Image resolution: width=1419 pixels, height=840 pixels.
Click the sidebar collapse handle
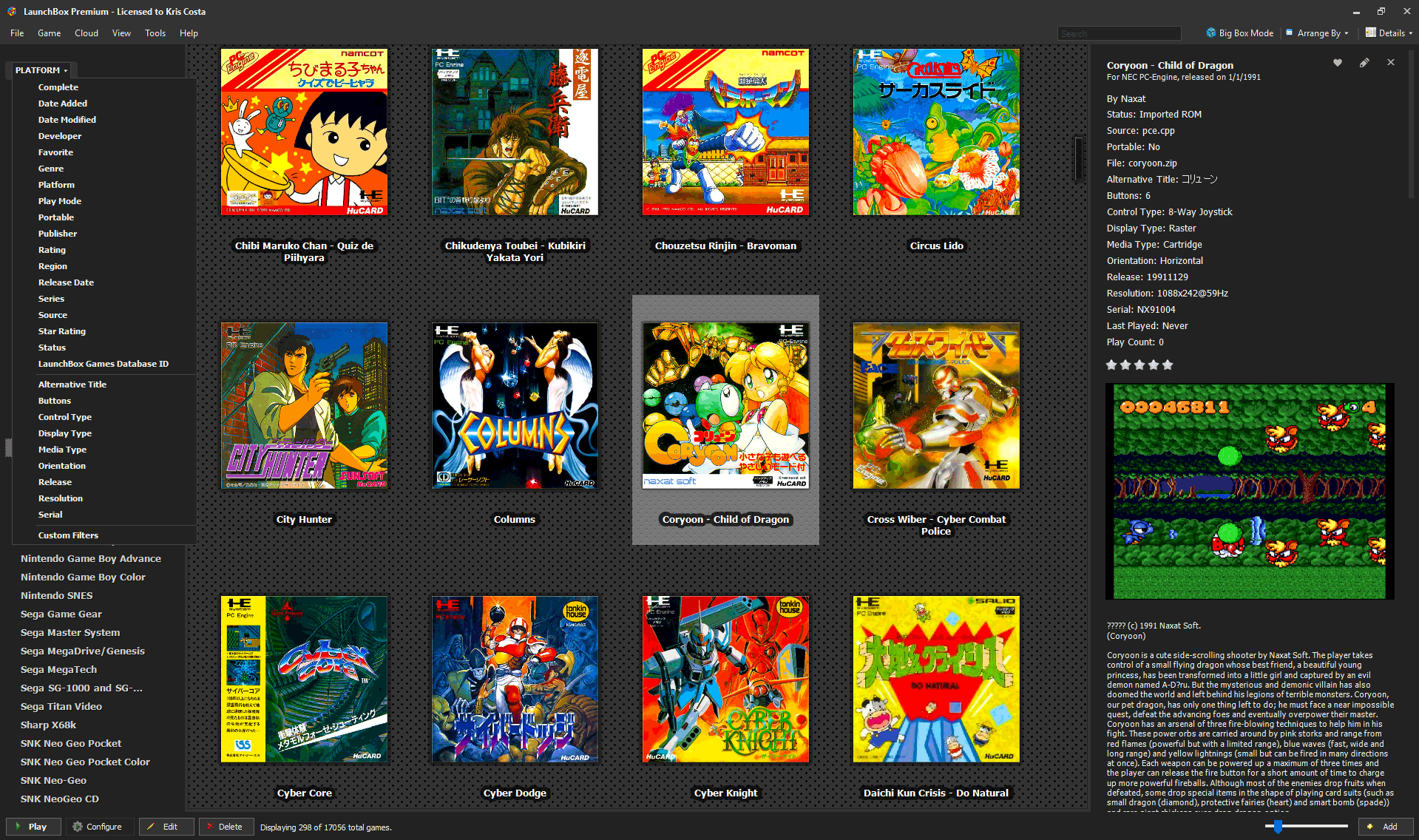(8, 447)
